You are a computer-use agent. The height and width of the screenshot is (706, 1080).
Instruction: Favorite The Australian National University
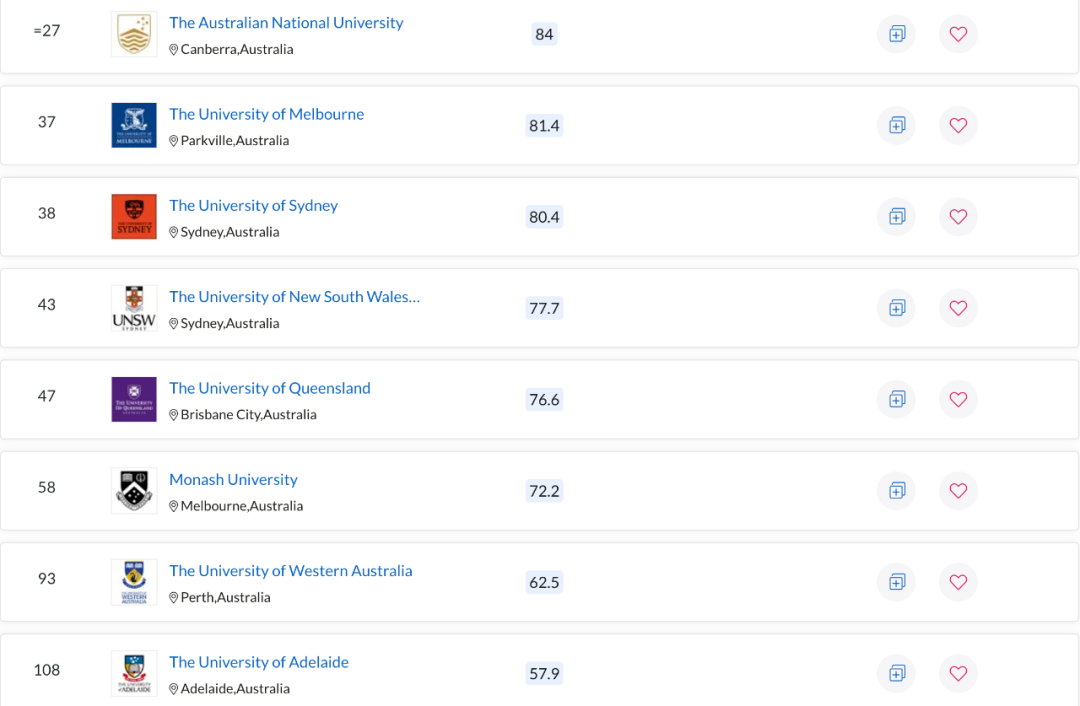958,34
